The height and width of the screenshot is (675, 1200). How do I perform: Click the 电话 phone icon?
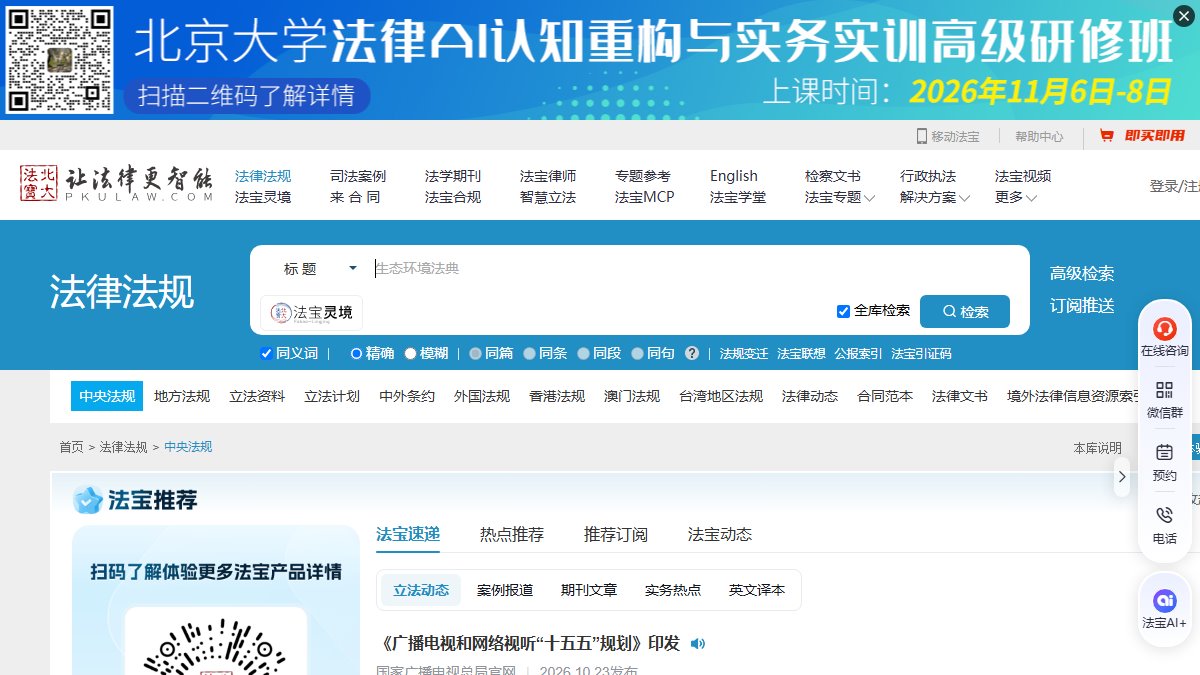1164,516
